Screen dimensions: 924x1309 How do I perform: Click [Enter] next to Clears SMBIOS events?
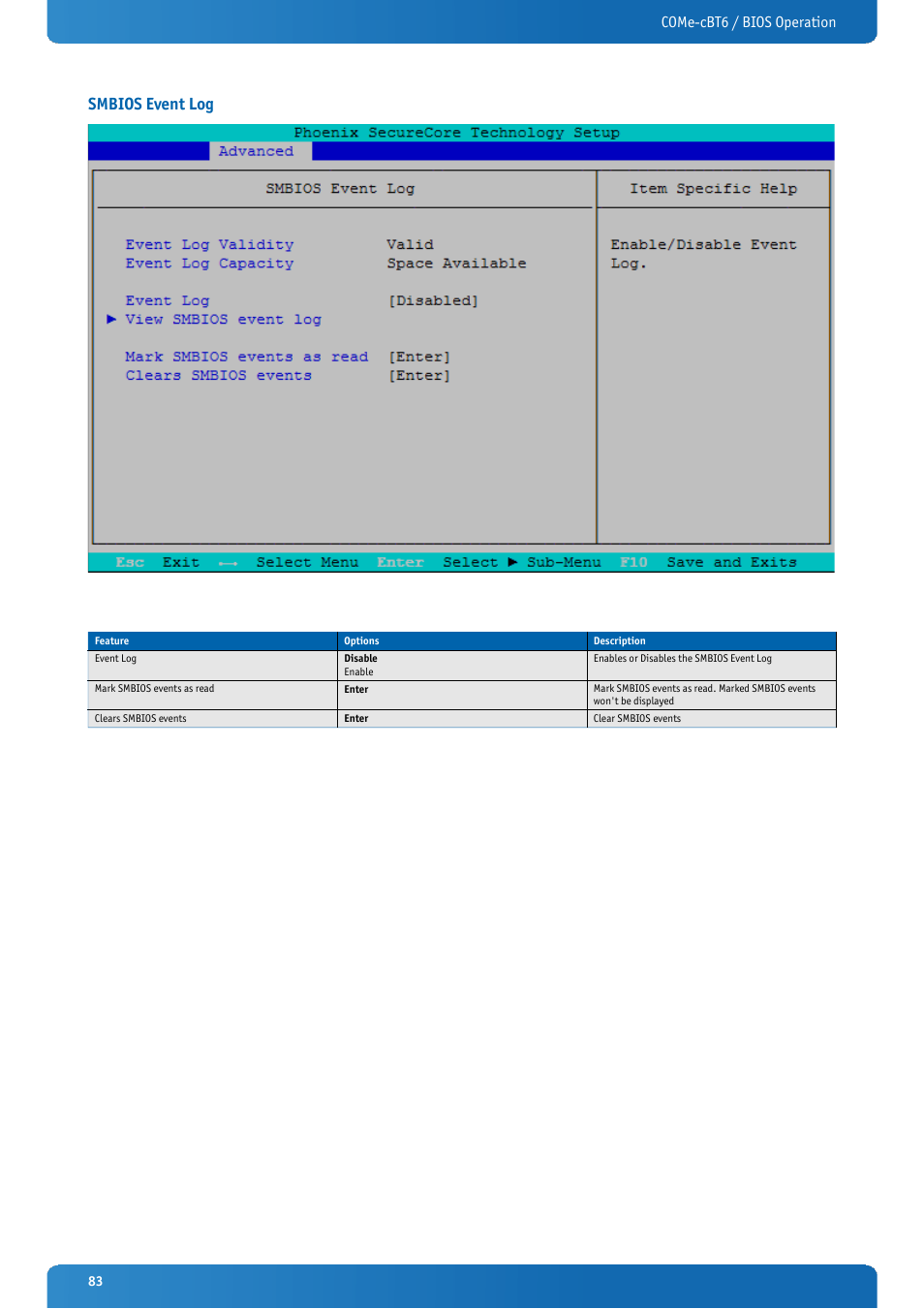pyautogui.click(x=419, y=376)
